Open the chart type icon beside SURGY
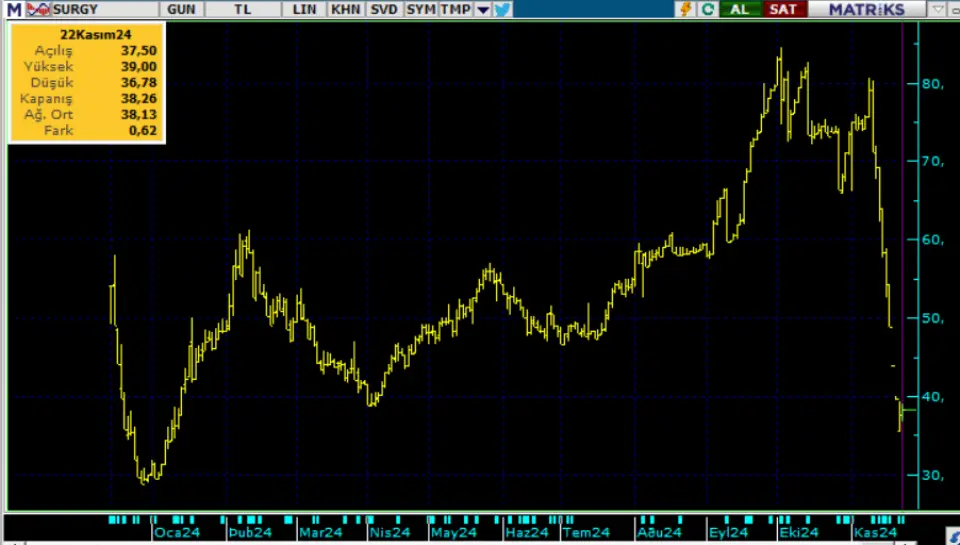Image resolution: width=960 pixels, height=545 pixels. pos(37,9)
